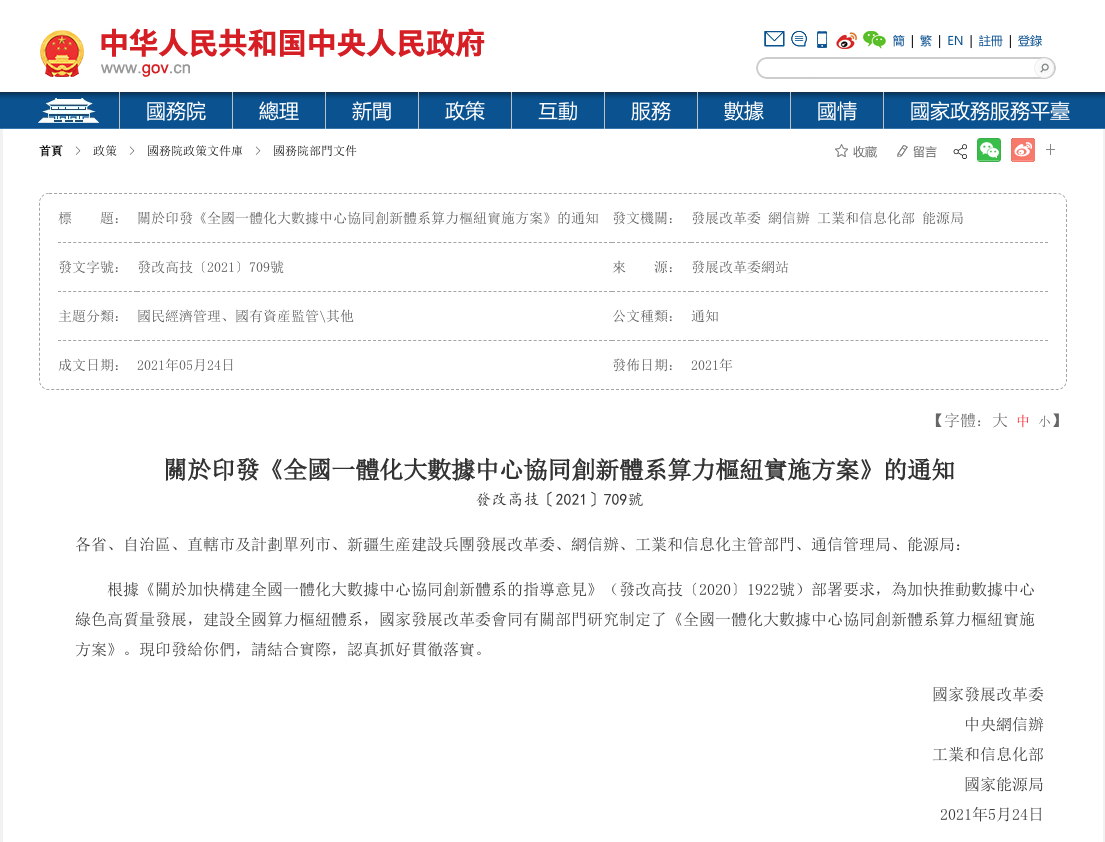This screenshot has width=1105, height=842.
Task: Click signature line 中央網信辦
Action: point(1004,724)
